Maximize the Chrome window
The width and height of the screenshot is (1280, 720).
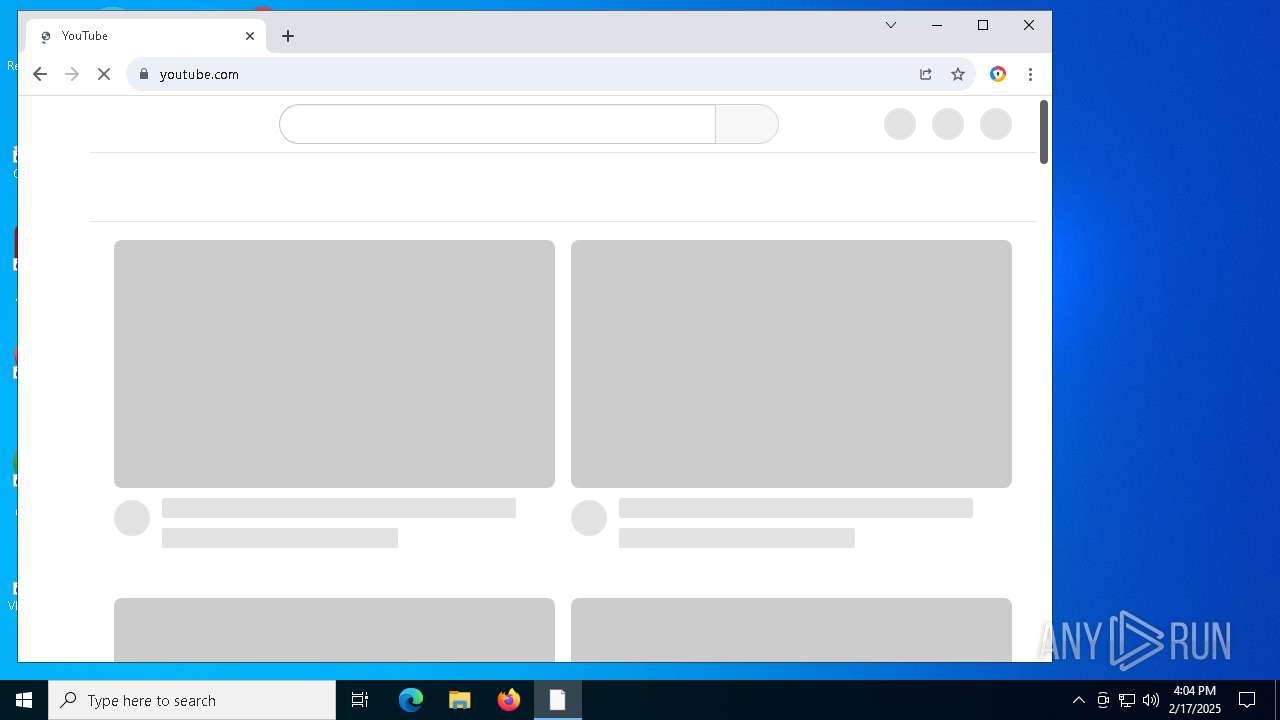983,26
